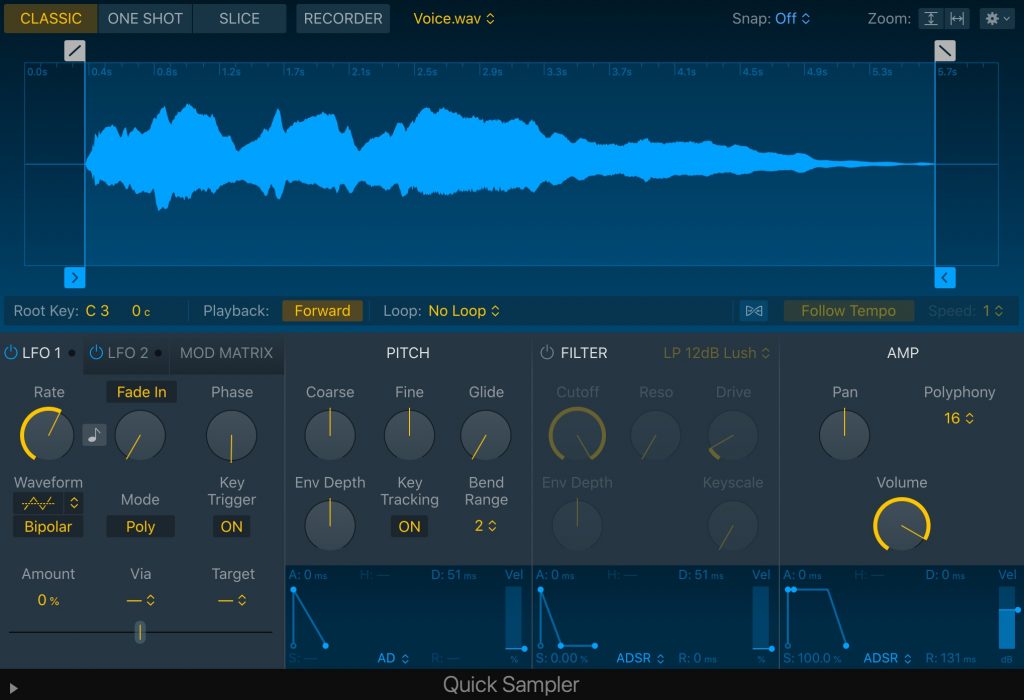Click the Forward playback button
This screenshot has width=1024, height=700.
click(x=322, y=310)
